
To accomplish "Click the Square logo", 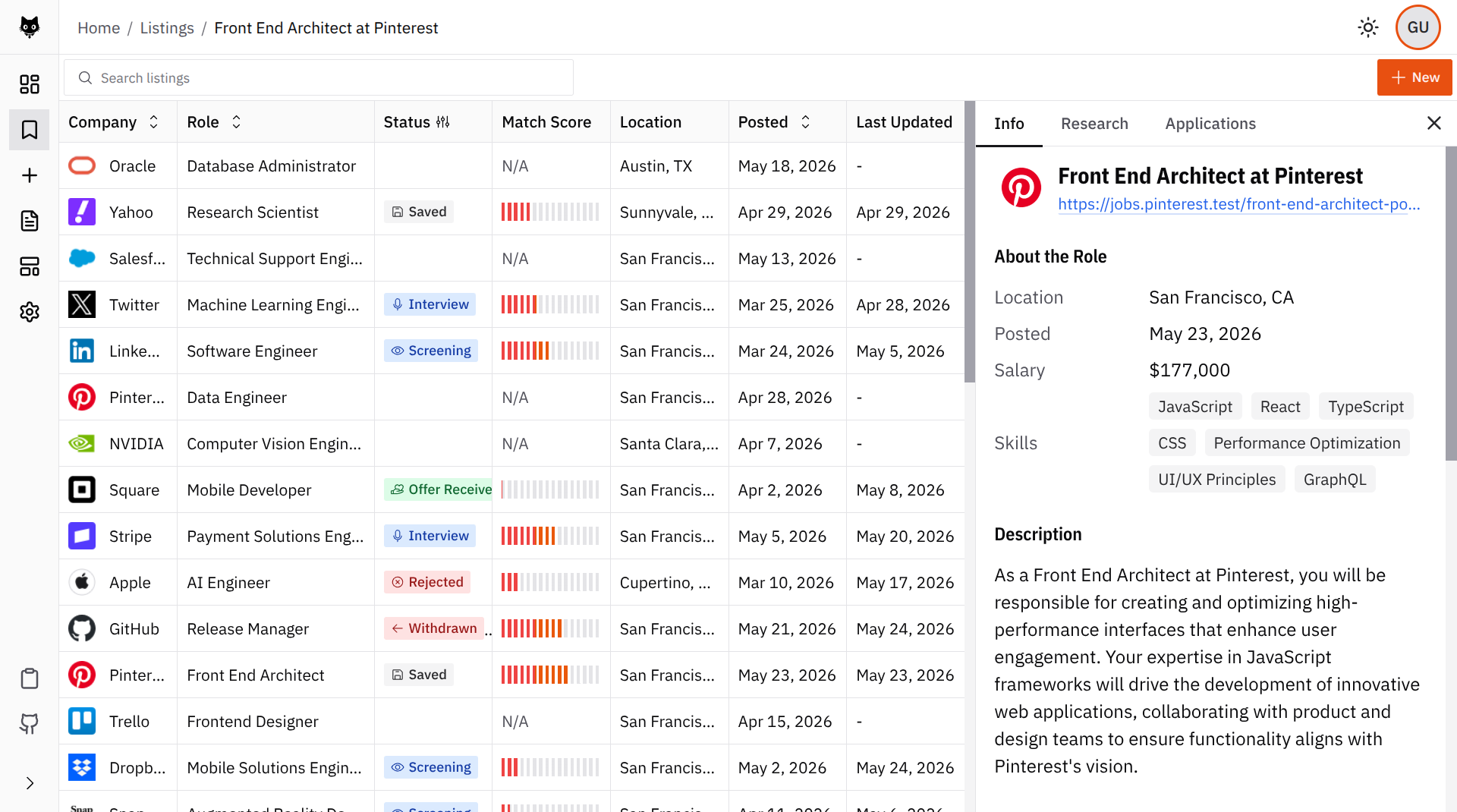I will point(82,489).
